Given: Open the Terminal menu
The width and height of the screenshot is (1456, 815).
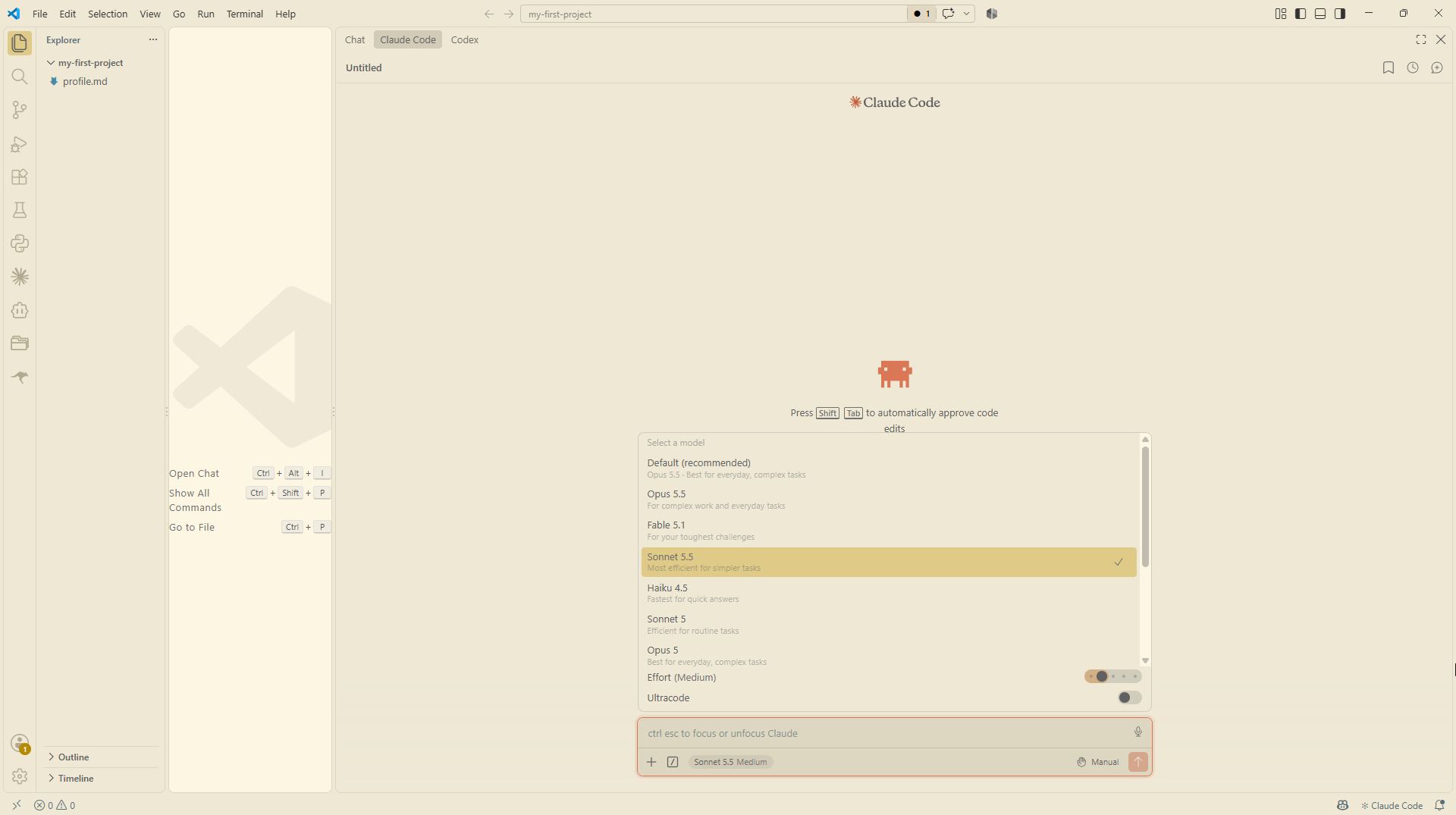Looking at the screenshot, I should pyautogui.click(x=244, y=14).
